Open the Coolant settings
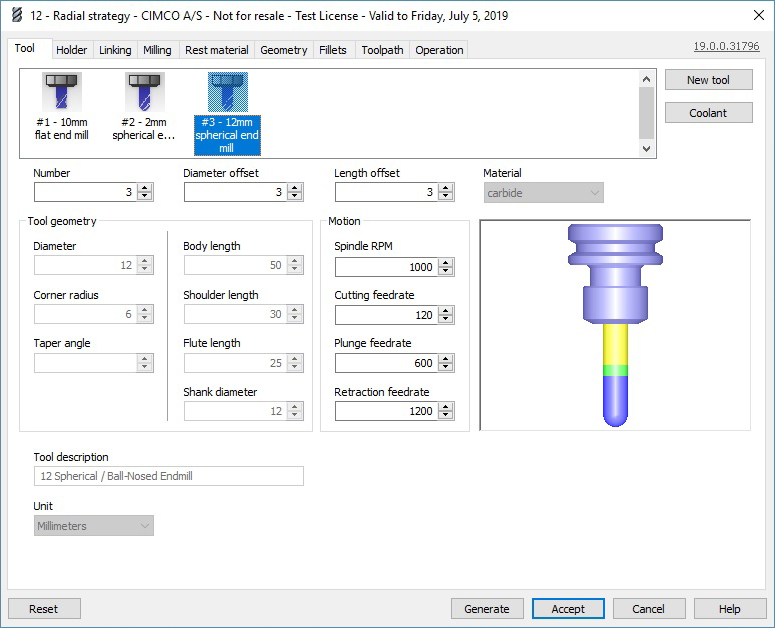The image size is (775, 628). point(708,113)
